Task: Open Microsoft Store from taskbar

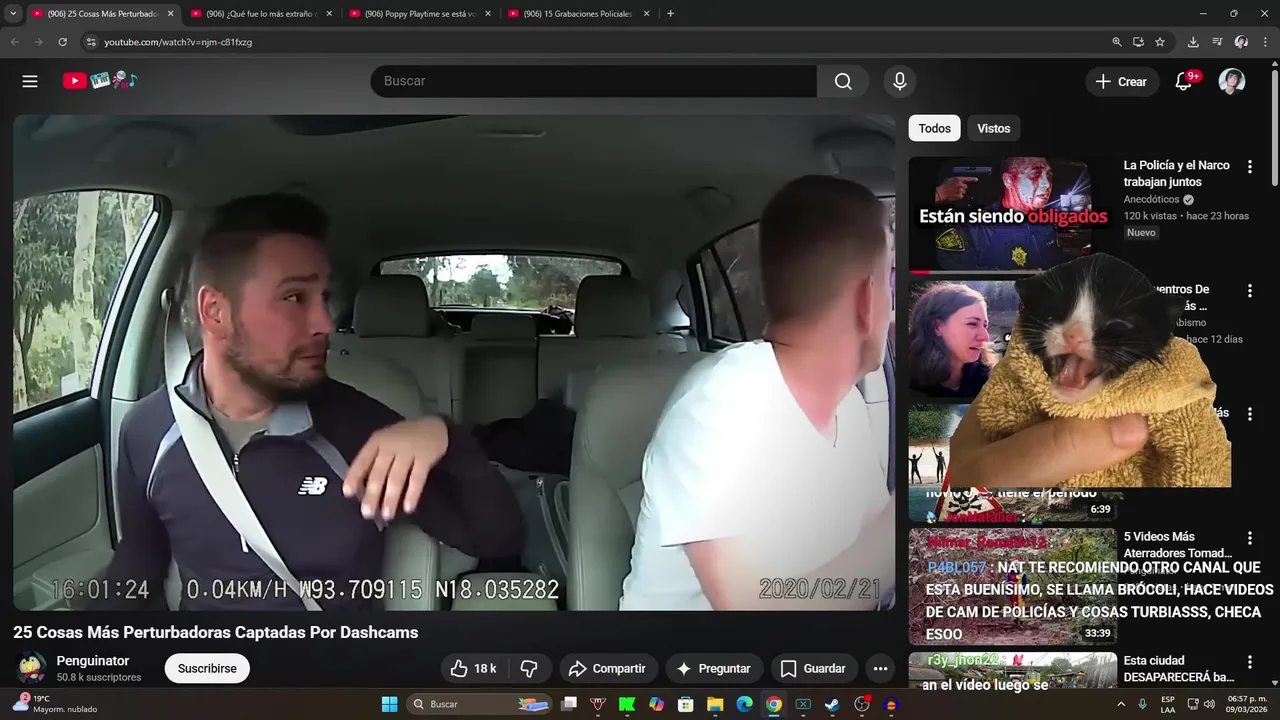Action: tap(686, 704)
